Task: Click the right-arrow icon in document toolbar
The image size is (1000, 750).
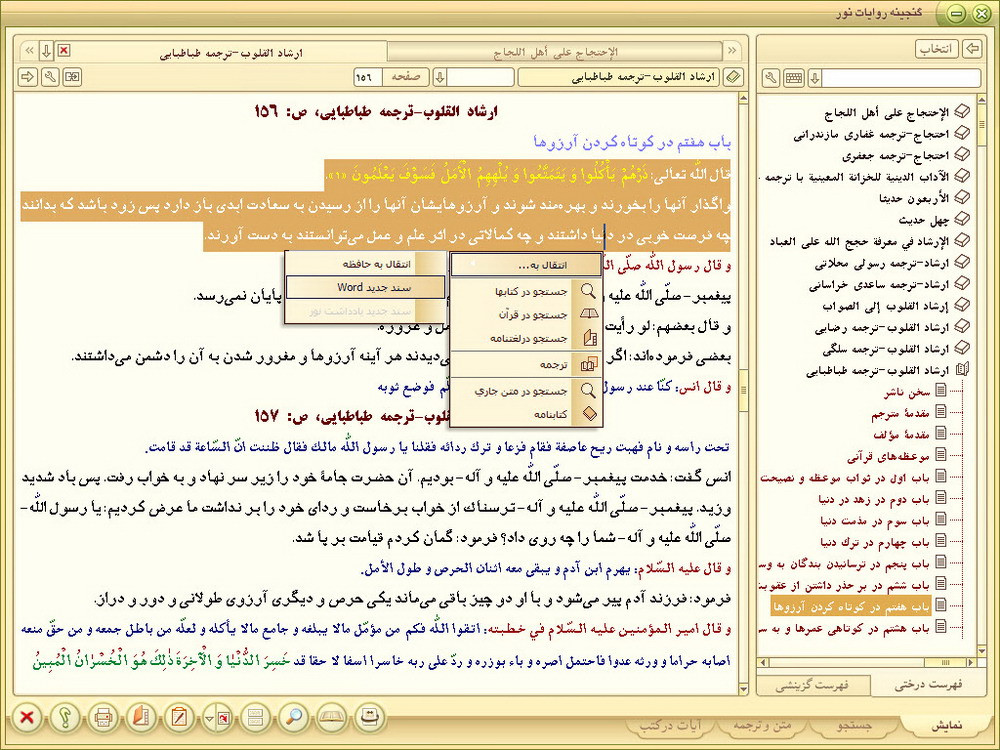Action: tap(27, 77)
